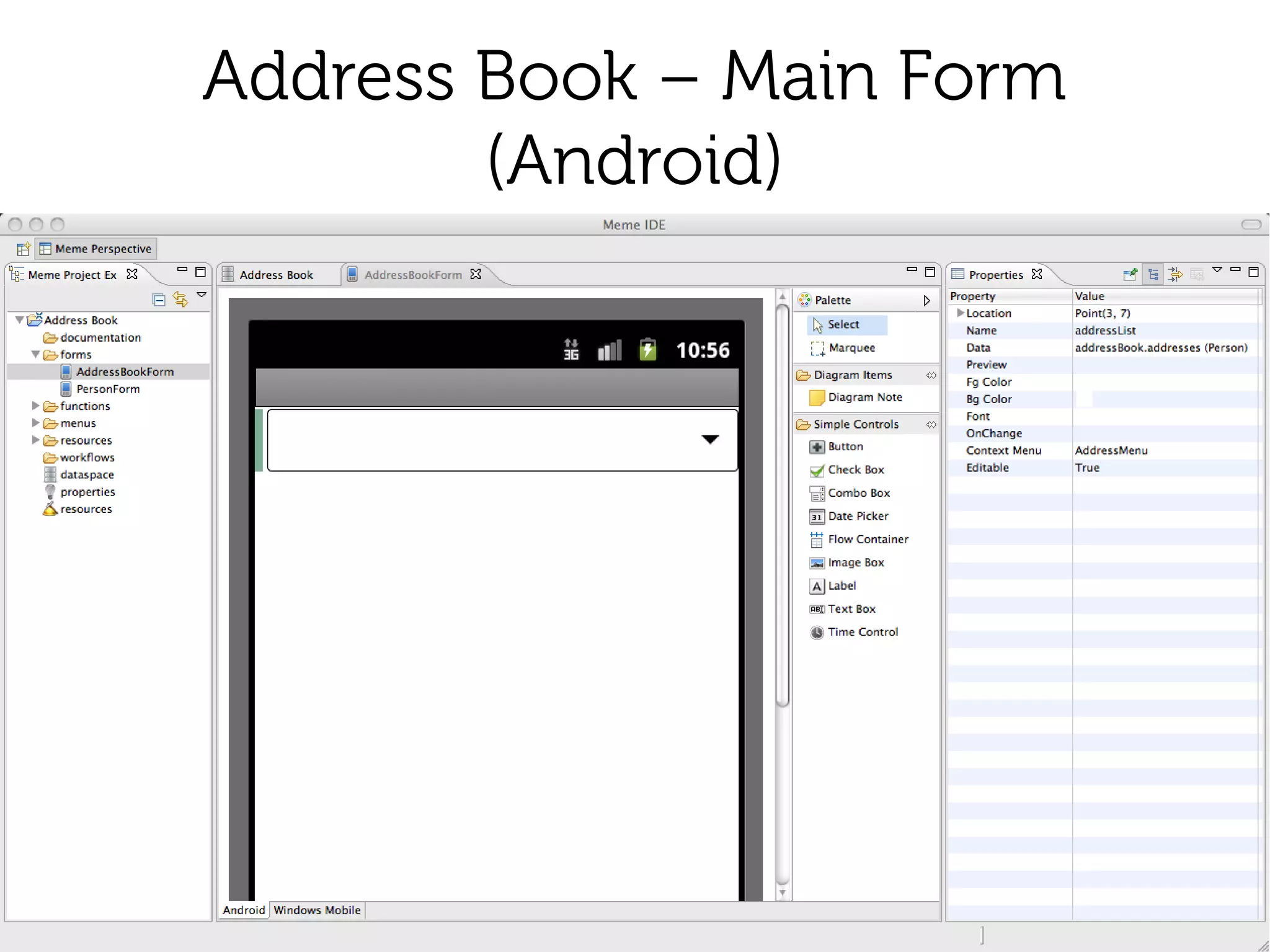The width and height of the screenshot is (1270, 952).
Task: Open PersonForm in the tree
Action: point(100,389)
